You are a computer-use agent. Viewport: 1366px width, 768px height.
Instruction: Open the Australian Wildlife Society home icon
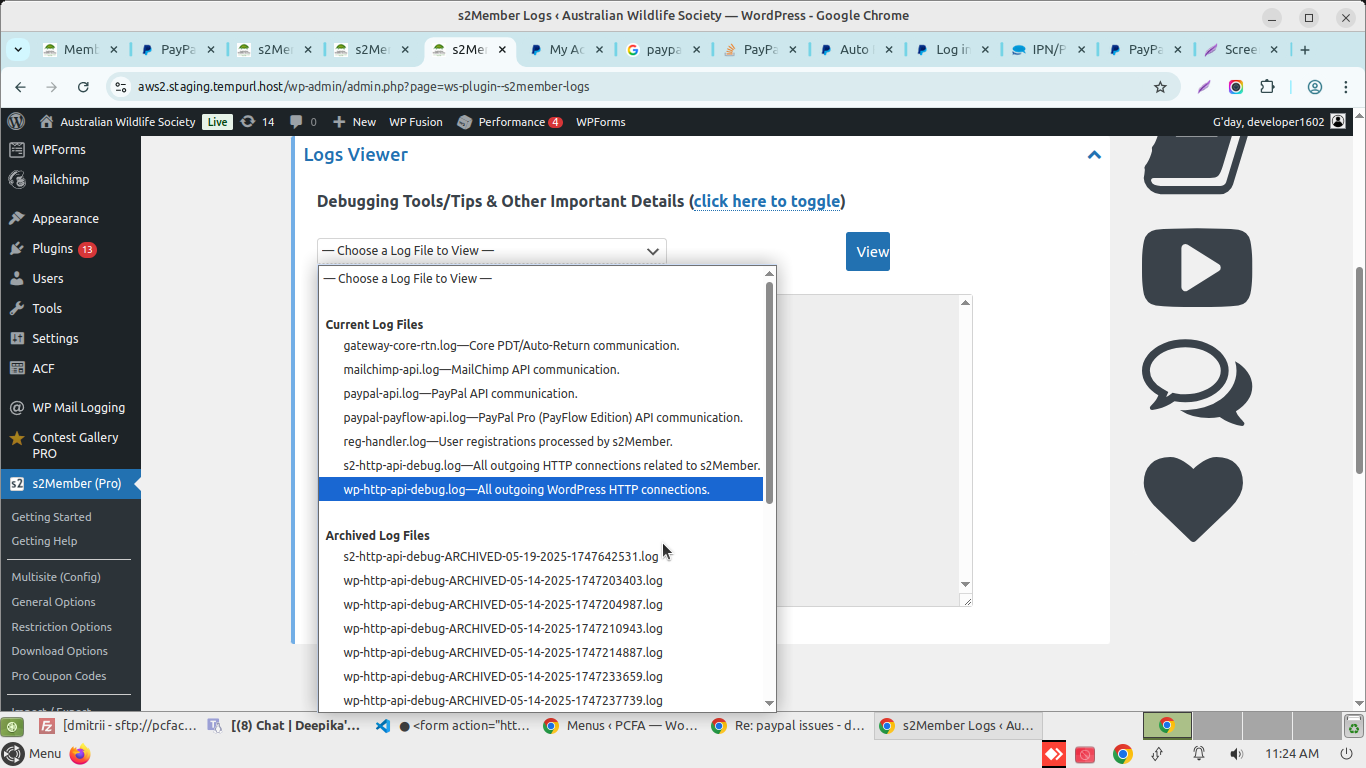46,122
